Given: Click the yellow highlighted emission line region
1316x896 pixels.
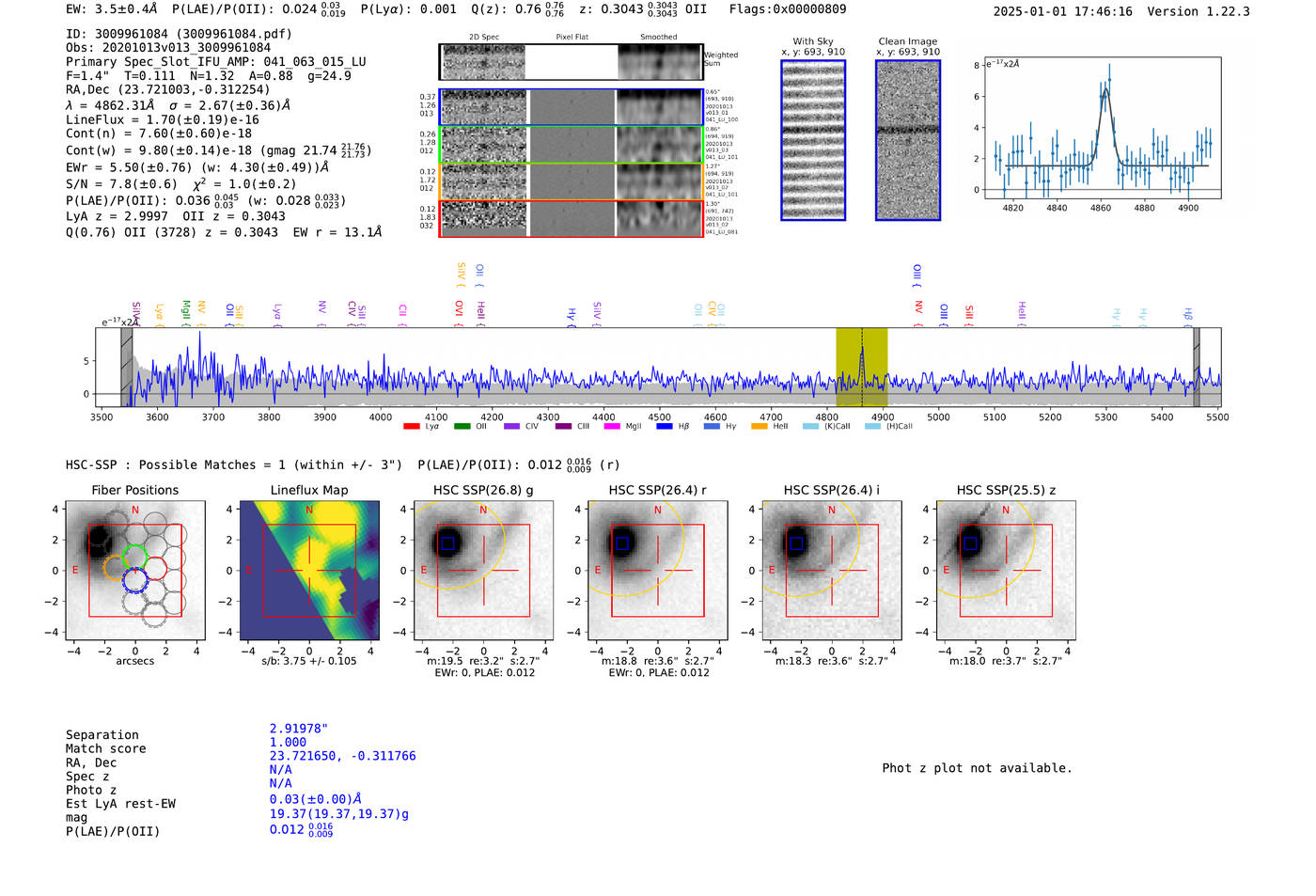Looking at the screenshot, I should pos(862,368).
